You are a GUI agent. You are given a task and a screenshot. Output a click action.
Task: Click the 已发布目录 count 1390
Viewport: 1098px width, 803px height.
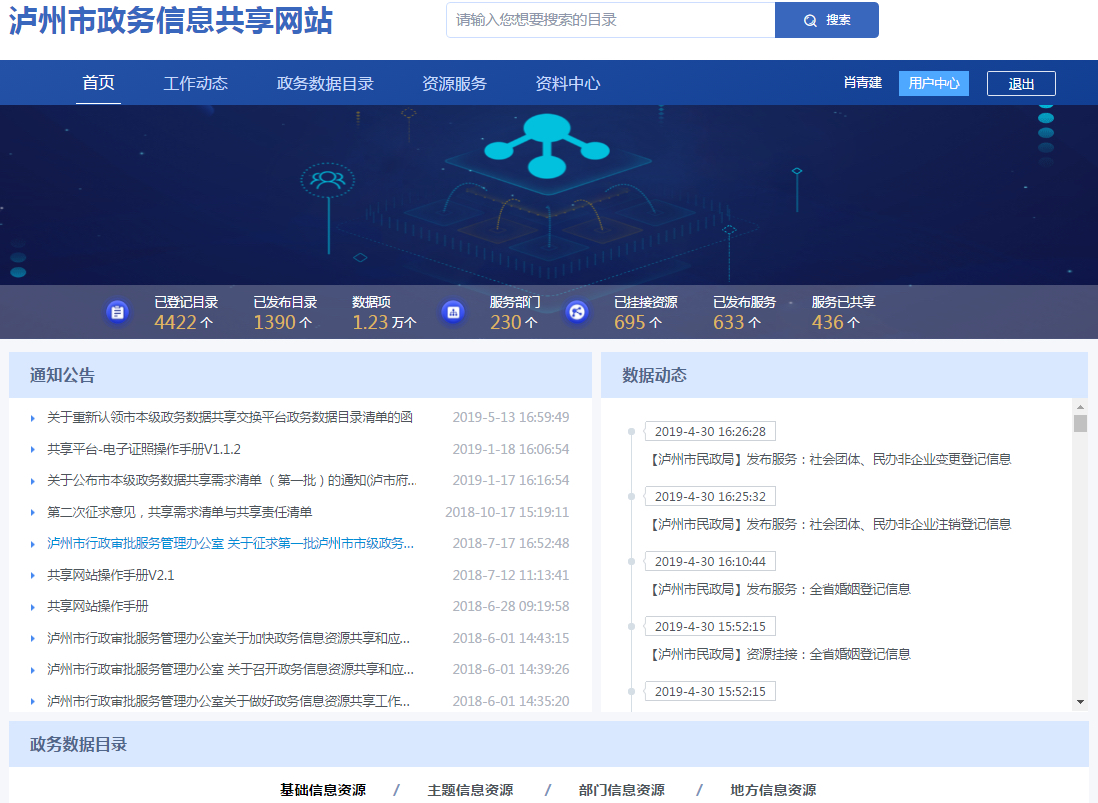274,322
